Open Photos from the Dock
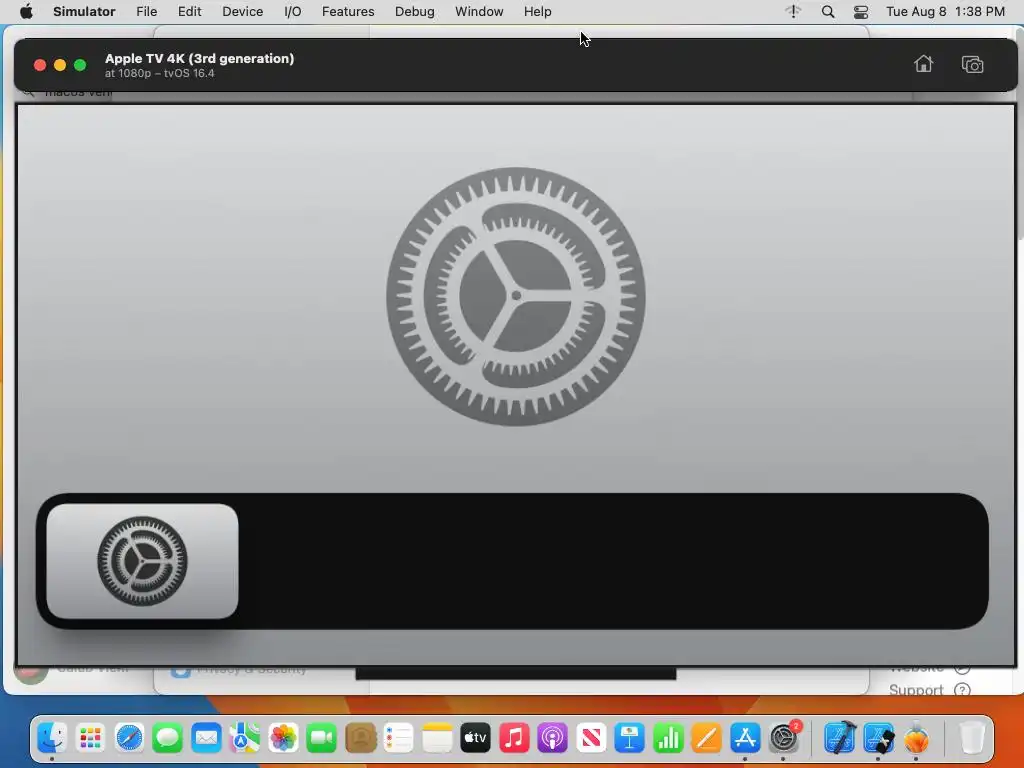This screenshot has height=768, width=1024. pos(283,738)
